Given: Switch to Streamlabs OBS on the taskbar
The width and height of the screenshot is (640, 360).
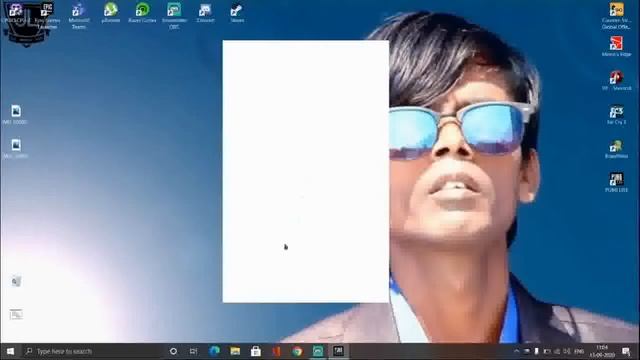Looking at the screenshot, I should coord(318,351).
